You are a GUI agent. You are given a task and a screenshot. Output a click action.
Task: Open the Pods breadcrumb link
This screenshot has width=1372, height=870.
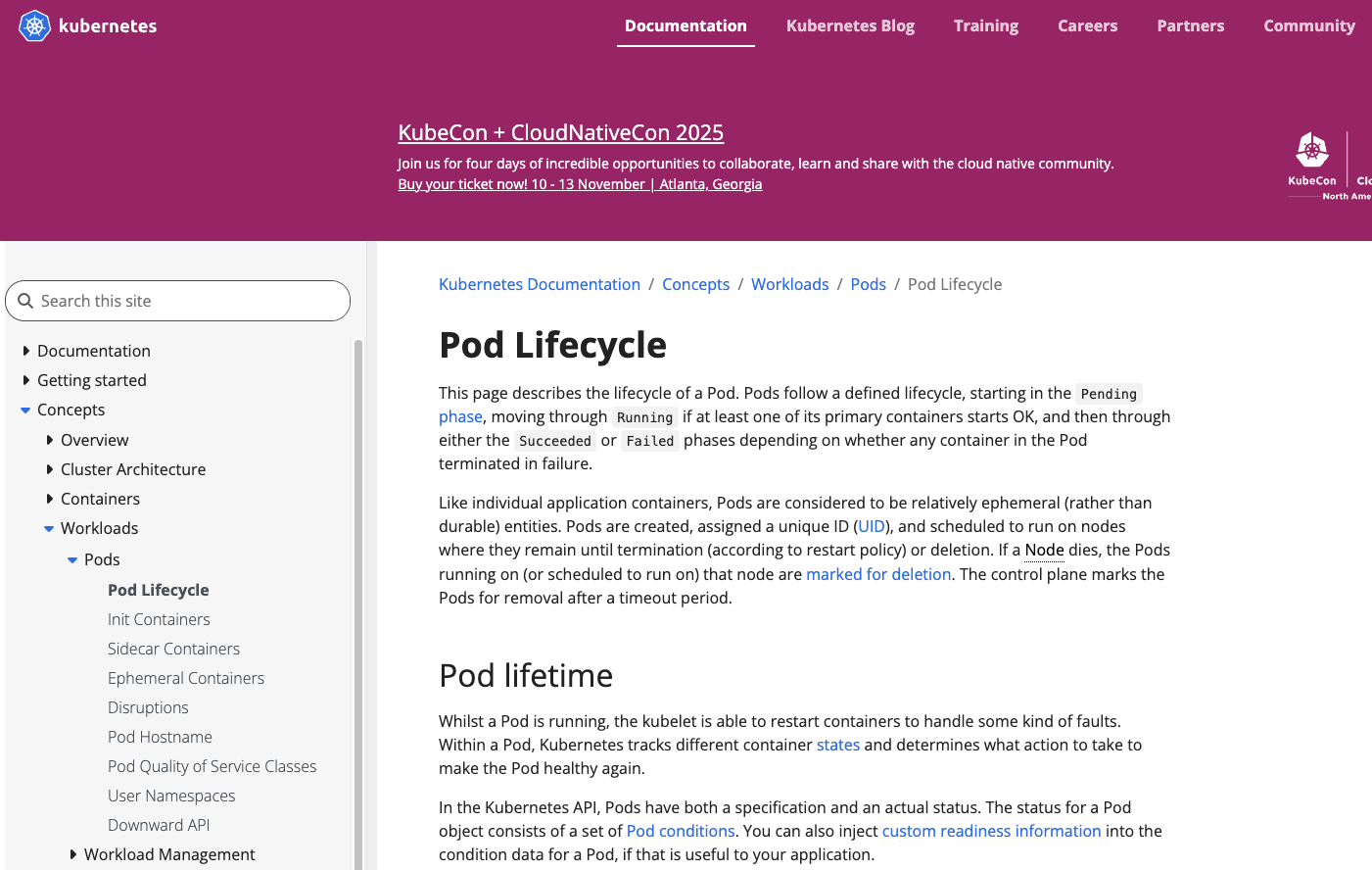868,284
